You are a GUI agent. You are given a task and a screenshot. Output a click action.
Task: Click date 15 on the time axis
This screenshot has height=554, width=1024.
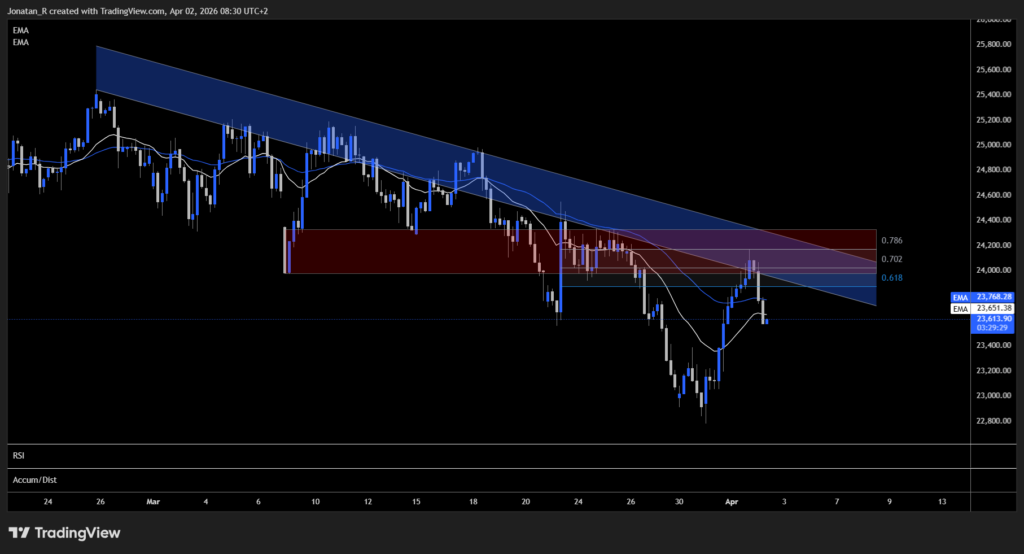coord(416,502)
